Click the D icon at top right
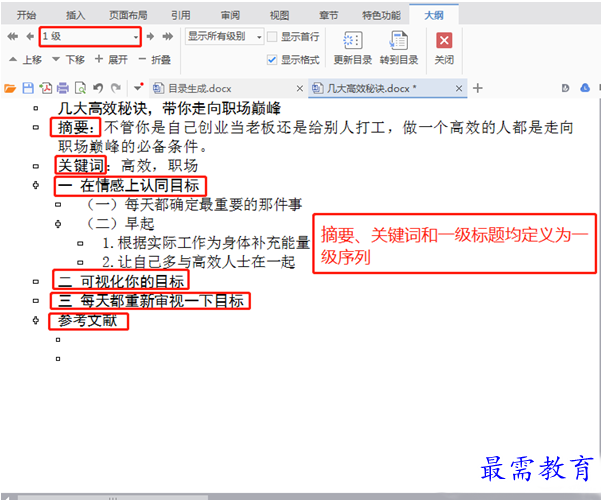This screenshot has width=602, height=500. pos(565,88)
